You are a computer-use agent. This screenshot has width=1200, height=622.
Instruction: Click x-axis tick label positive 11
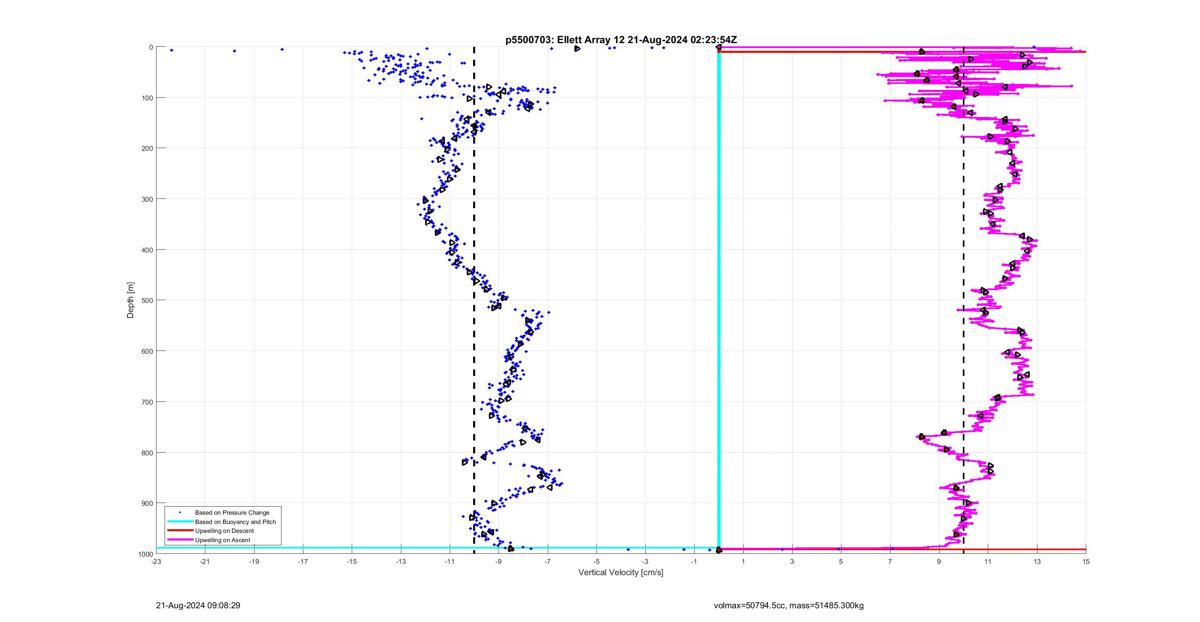(x=988, y=561)
